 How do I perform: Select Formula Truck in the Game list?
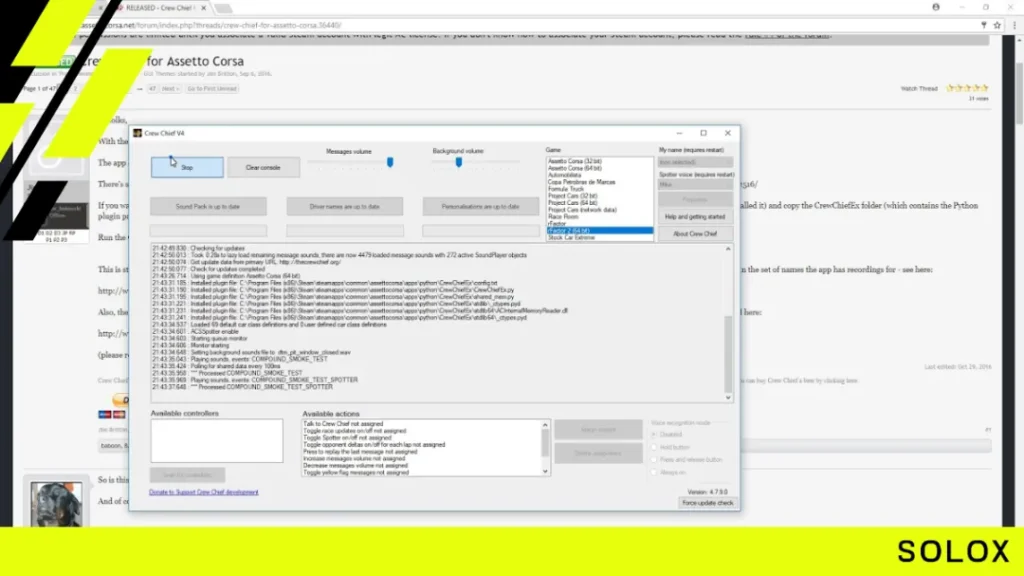point(566,189)
